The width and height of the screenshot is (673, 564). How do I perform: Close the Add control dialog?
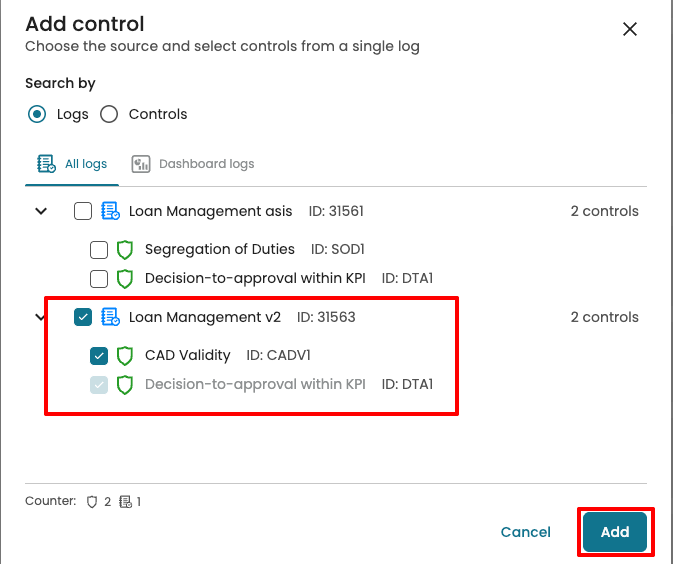point(630,29)
